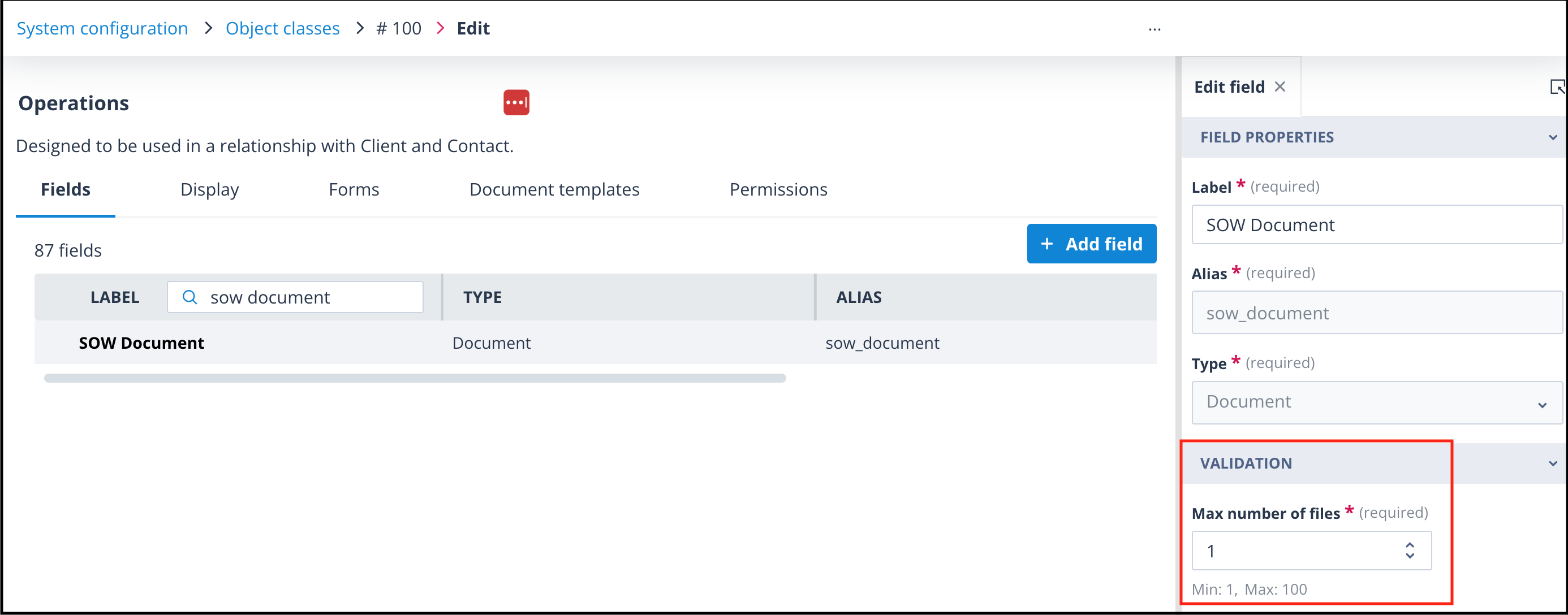Image resolution: width=1568 pixels, height=615 pixels.
Task: Click the Edit breadcrumb item
Action: click(473, 29)
